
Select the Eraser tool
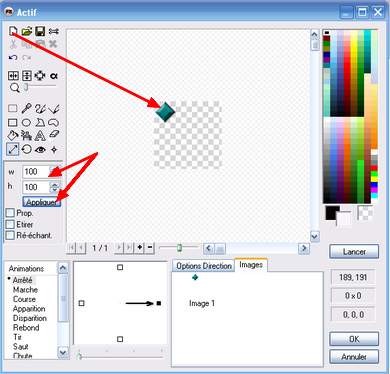(x=54, y=135)
